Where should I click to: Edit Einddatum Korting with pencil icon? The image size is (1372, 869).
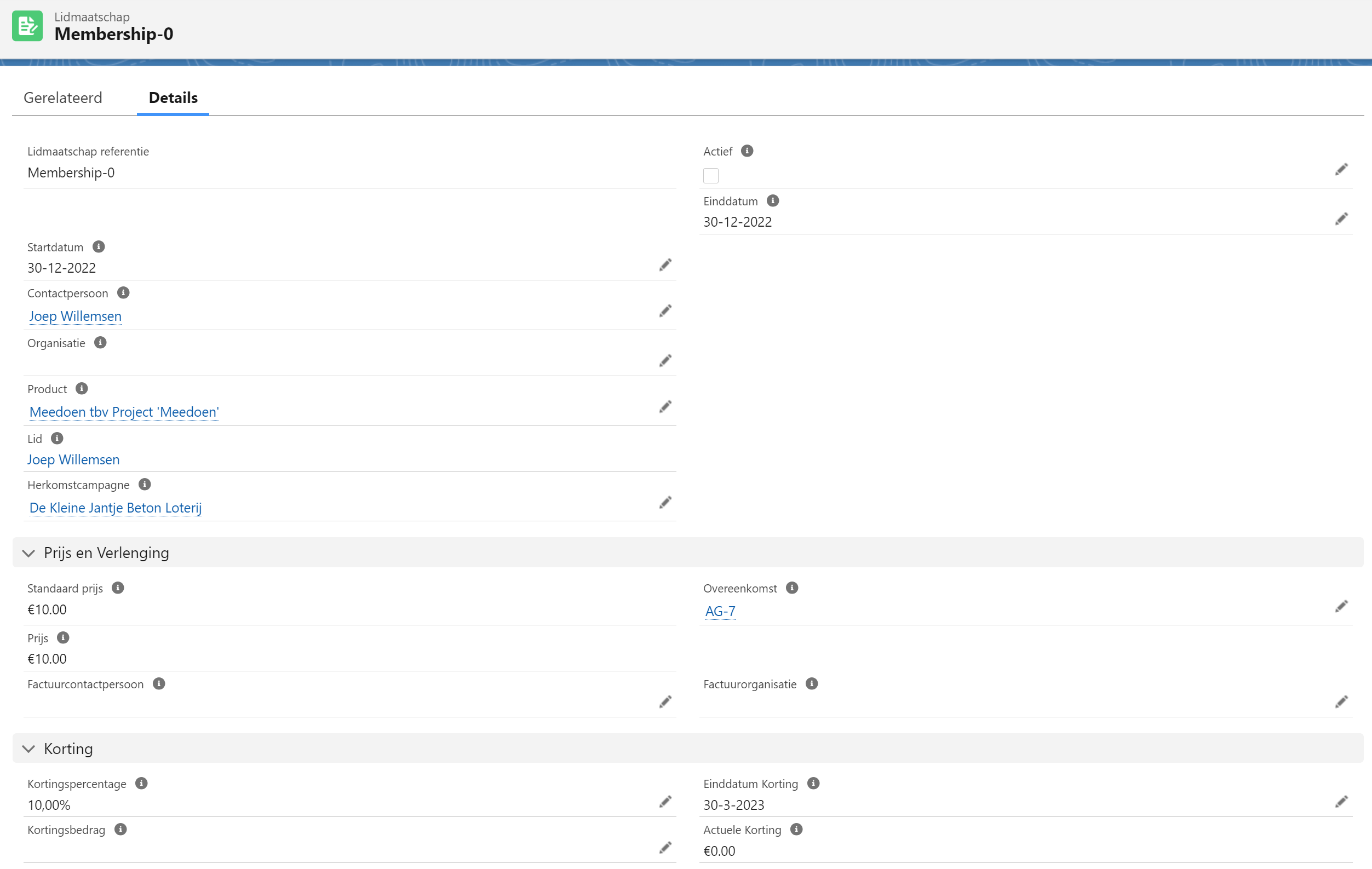coord(1341,802)
